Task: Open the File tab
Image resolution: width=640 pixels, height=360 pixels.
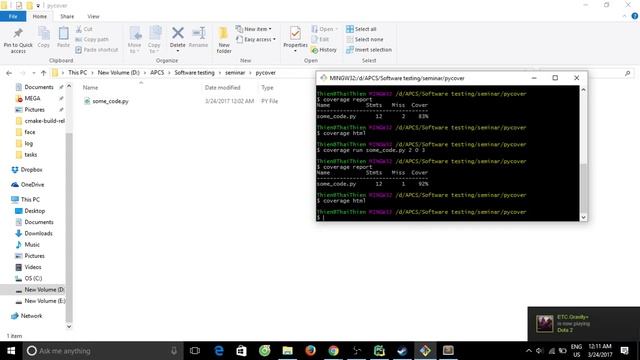Action: click(x=13, y=16)
